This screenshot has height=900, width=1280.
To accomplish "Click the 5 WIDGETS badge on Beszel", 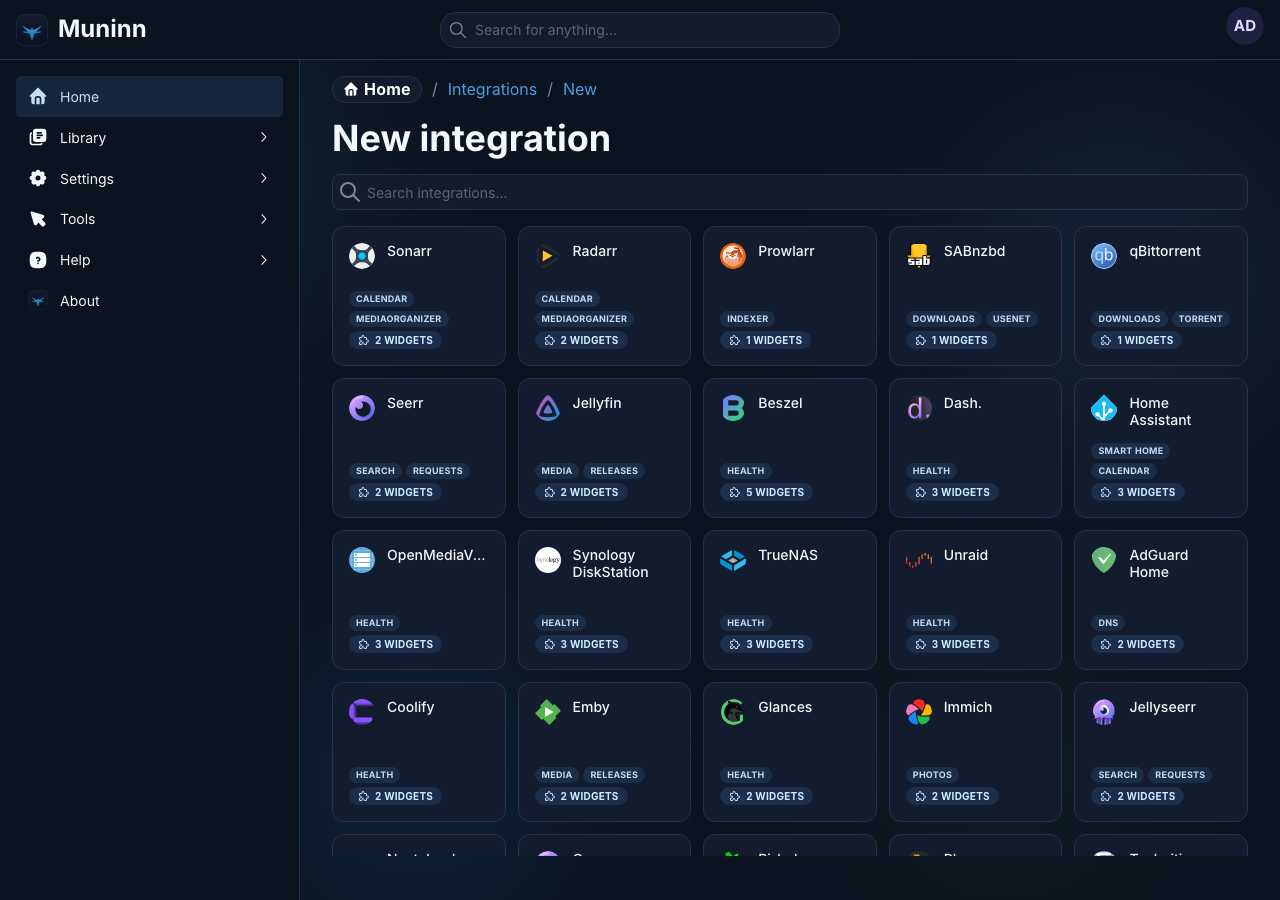I will (x=767, y=492).
